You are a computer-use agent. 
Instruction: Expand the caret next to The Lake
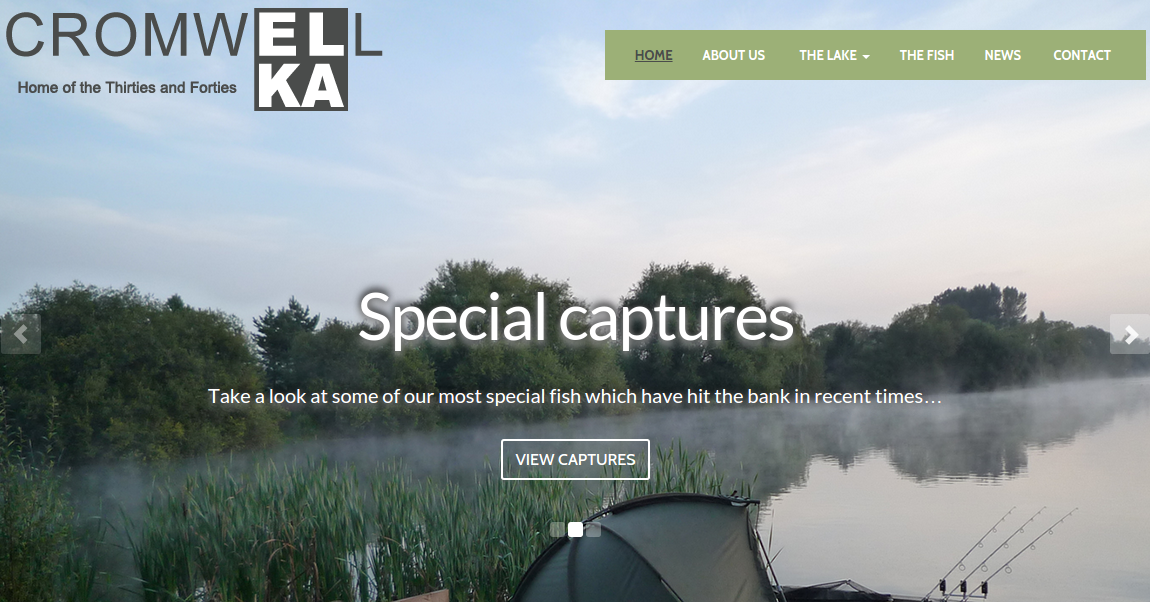tap(866, 56)
